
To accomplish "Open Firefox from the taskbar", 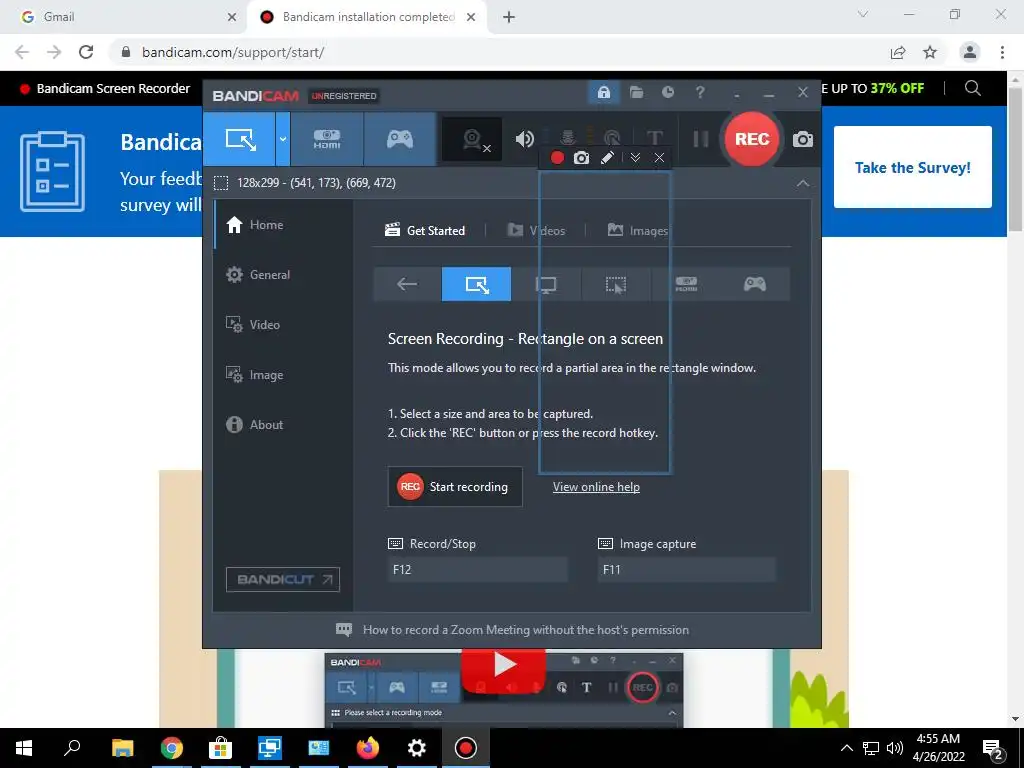I will click(x=368, y=748).
